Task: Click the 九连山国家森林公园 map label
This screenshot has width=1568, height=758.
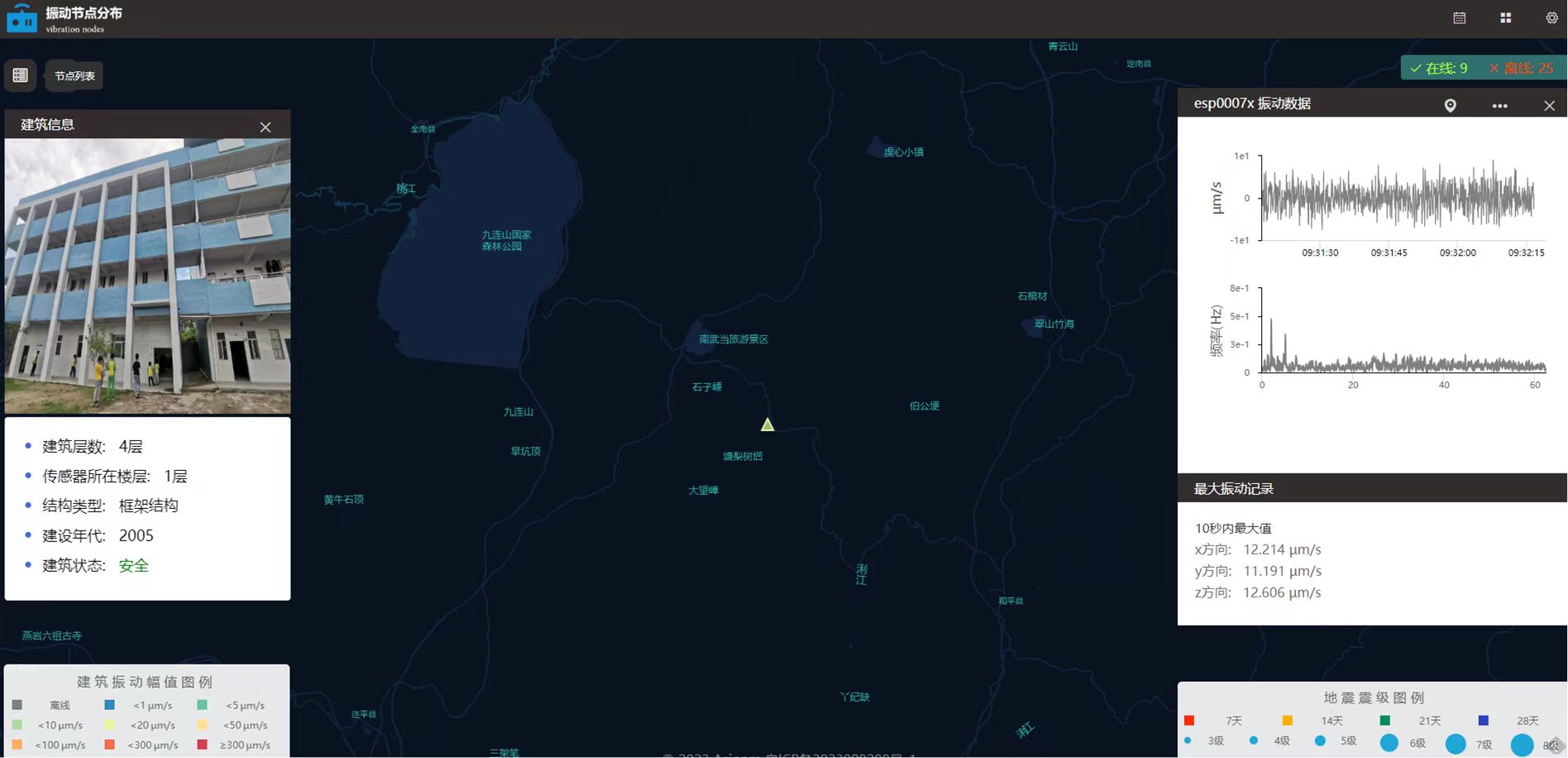Action: [x=506, y=240]
